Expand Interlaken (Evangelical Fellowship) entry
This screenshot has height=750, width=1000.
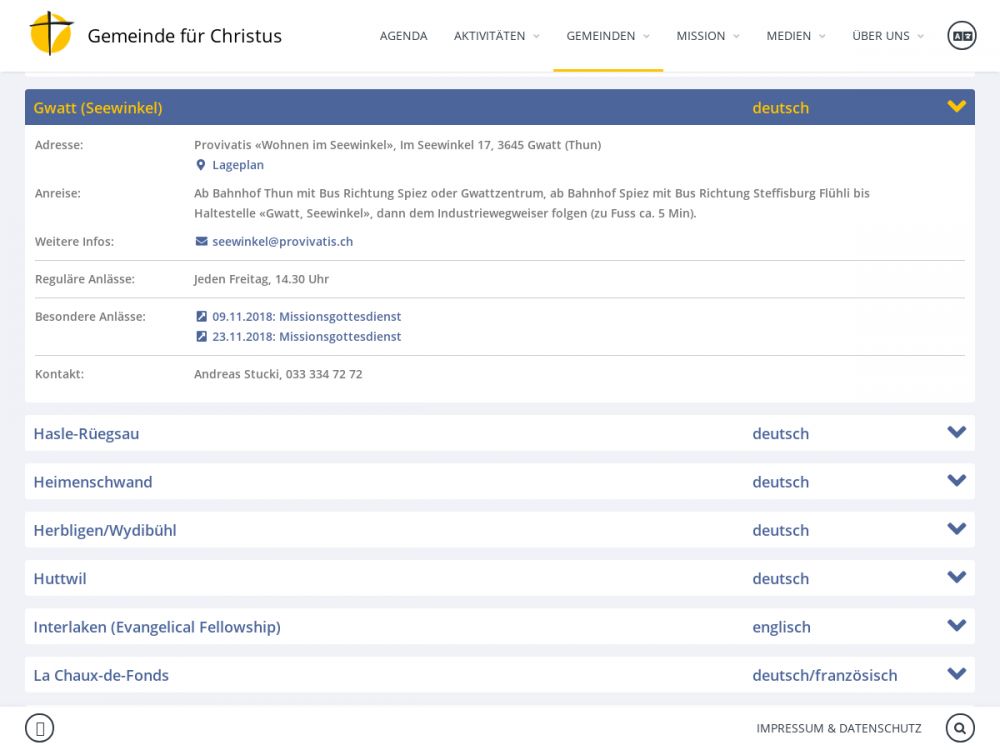(x=956, y=627)
